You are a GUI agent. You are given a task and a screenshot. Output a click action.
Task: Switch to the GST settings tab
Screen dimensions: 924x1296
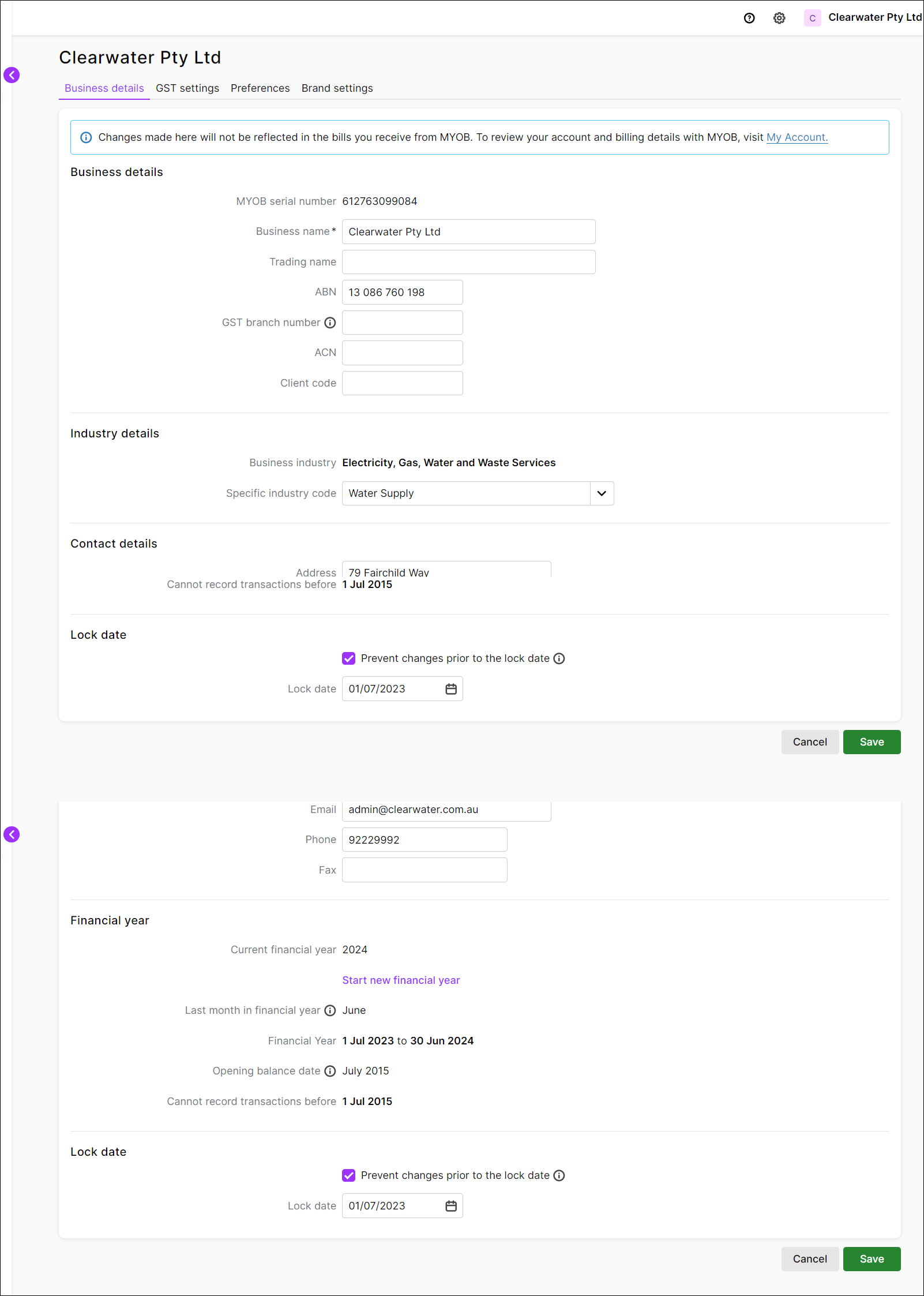click(187, 88)
